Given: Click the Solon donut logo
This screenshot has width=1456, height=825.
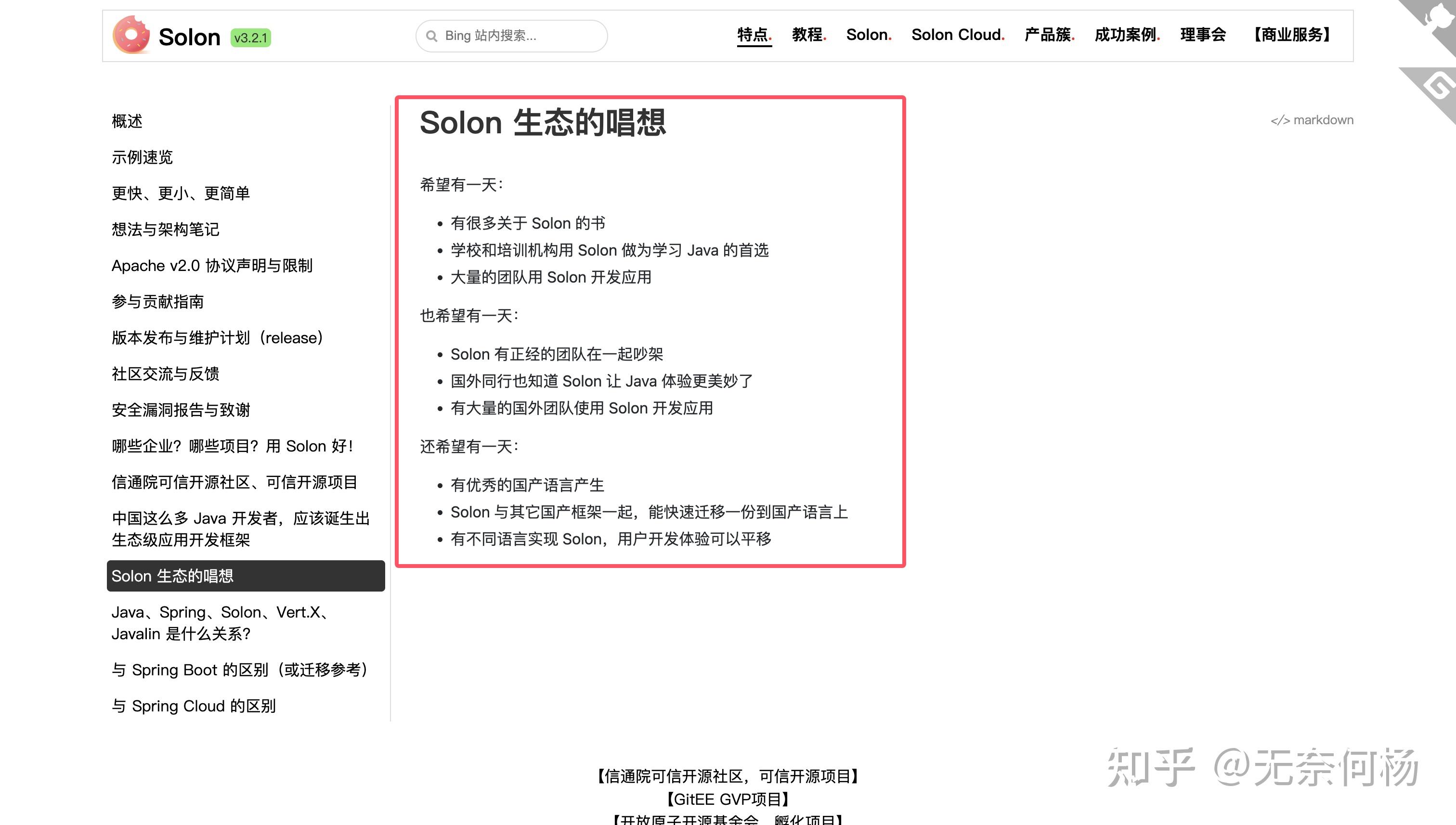Looking at the screenshot, I should (x=131, y=35).
